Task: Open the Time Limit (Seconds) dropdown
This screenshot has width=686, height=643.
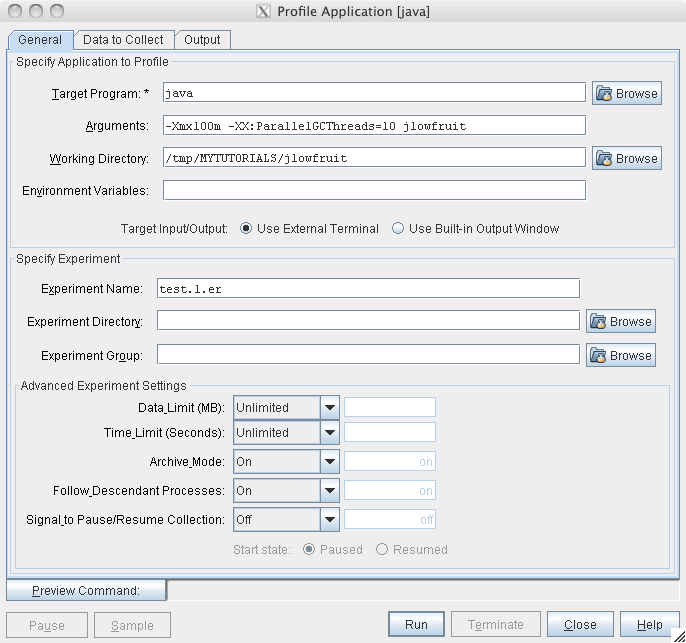Action: [286, 433]
